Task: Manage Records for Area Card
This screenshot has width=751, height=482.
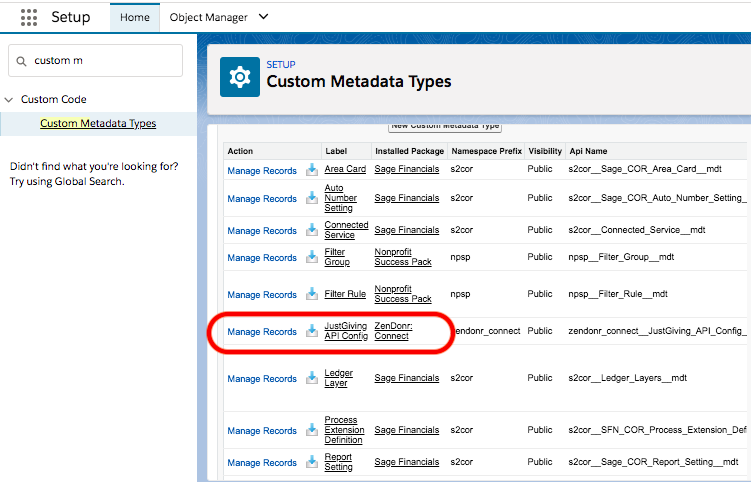Action: [x=262, y=171]
